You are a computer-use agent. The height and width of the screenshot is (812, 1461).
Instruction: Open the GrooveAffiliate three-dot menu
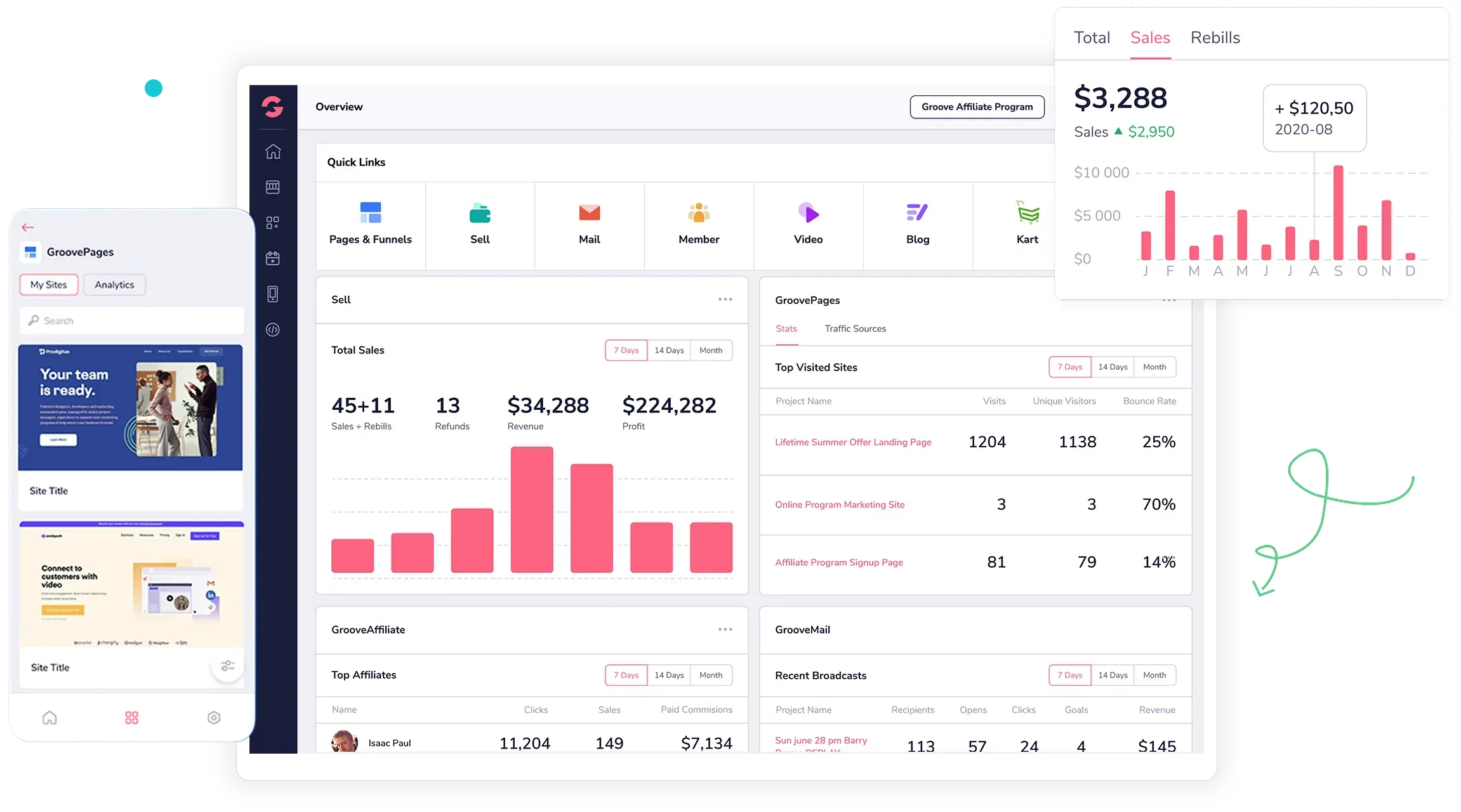[x=725, y=629]
